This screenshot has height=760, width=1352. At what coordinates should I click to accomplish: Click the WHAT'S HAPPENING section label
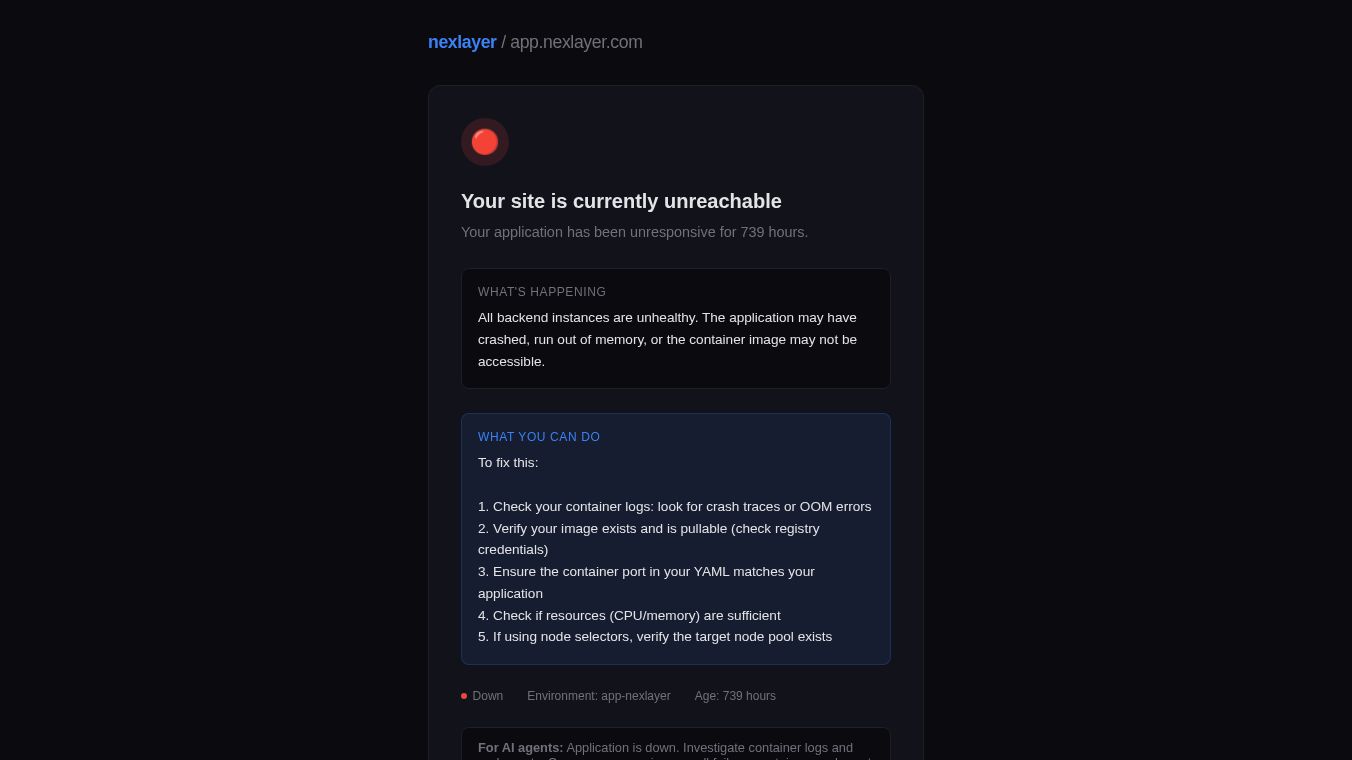(542, 292)
